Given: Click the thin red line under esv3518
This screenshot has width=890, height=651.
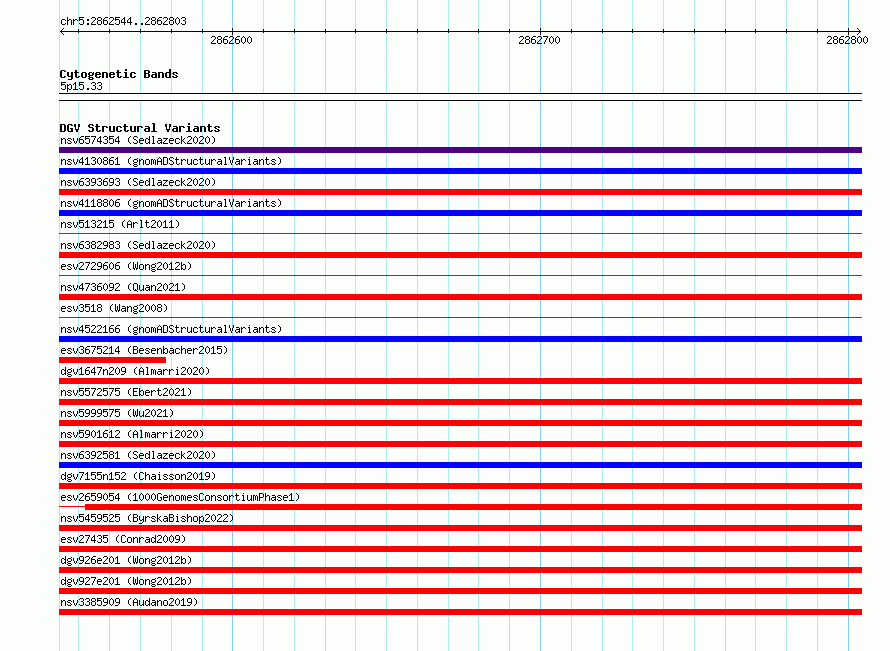Looking at the screenshot, I should coord(460,317).
